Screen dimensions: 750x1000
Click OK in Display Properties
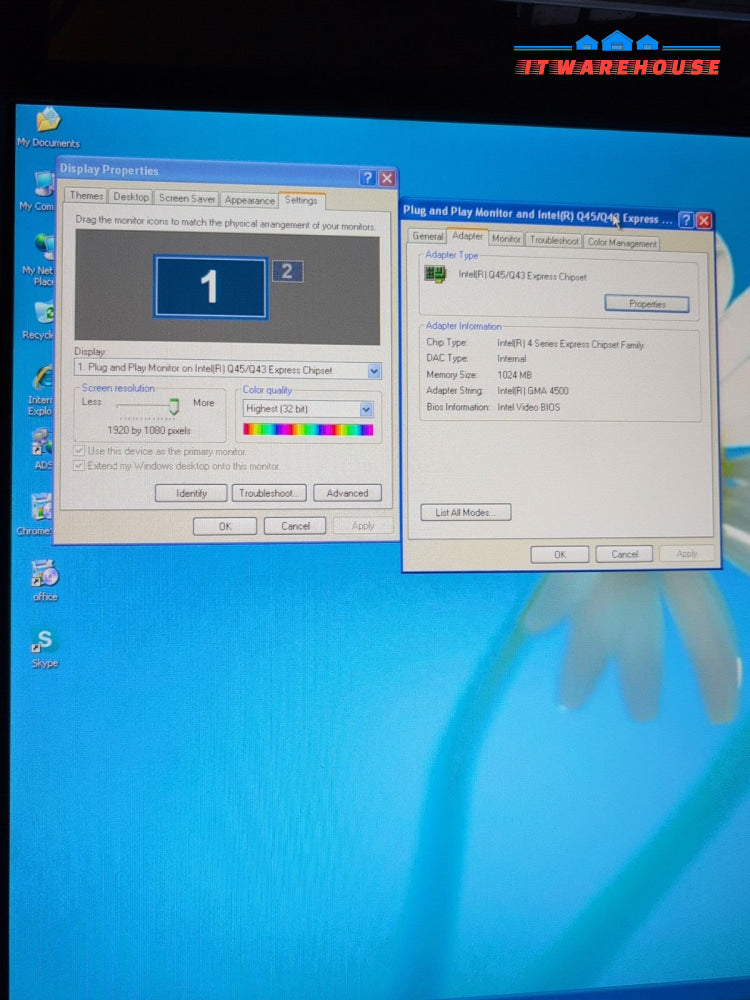pyautogui.click(x=225, y=526)
